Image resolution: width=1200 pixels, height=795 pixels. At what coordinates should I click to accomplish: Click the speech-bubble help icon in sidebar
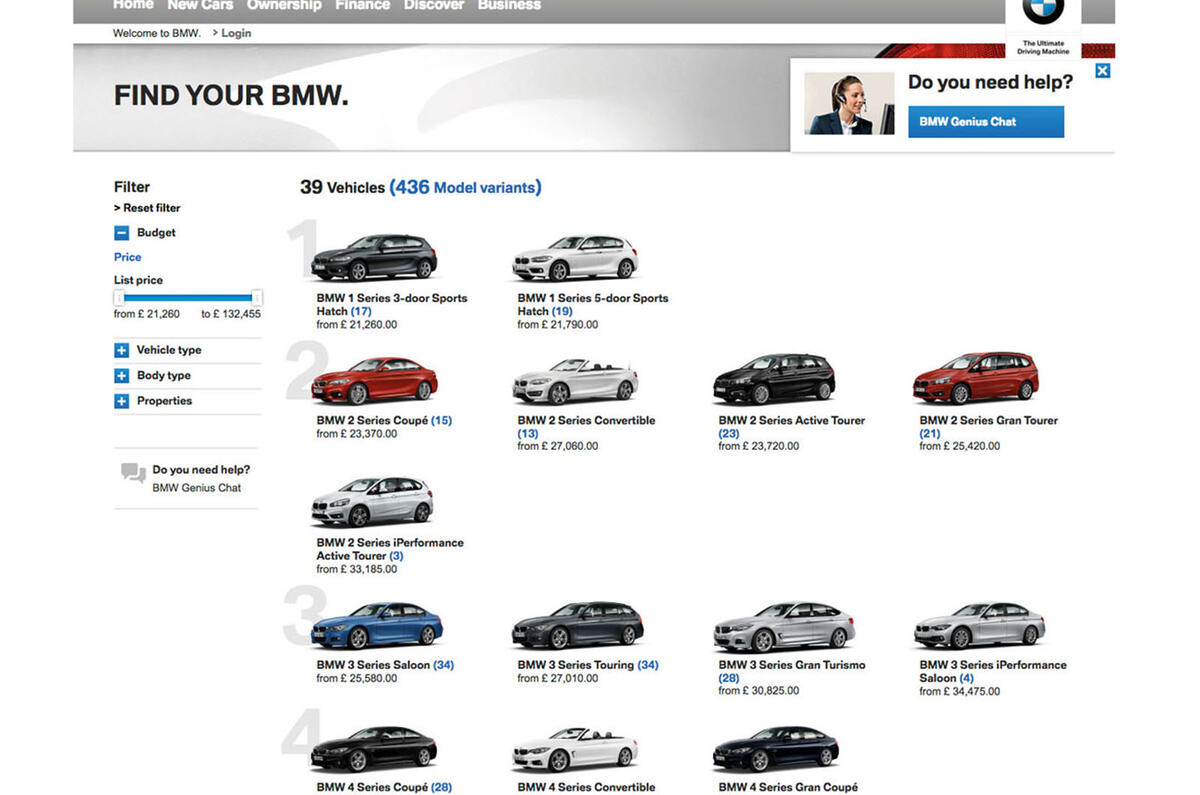click(x=131, y=472)
